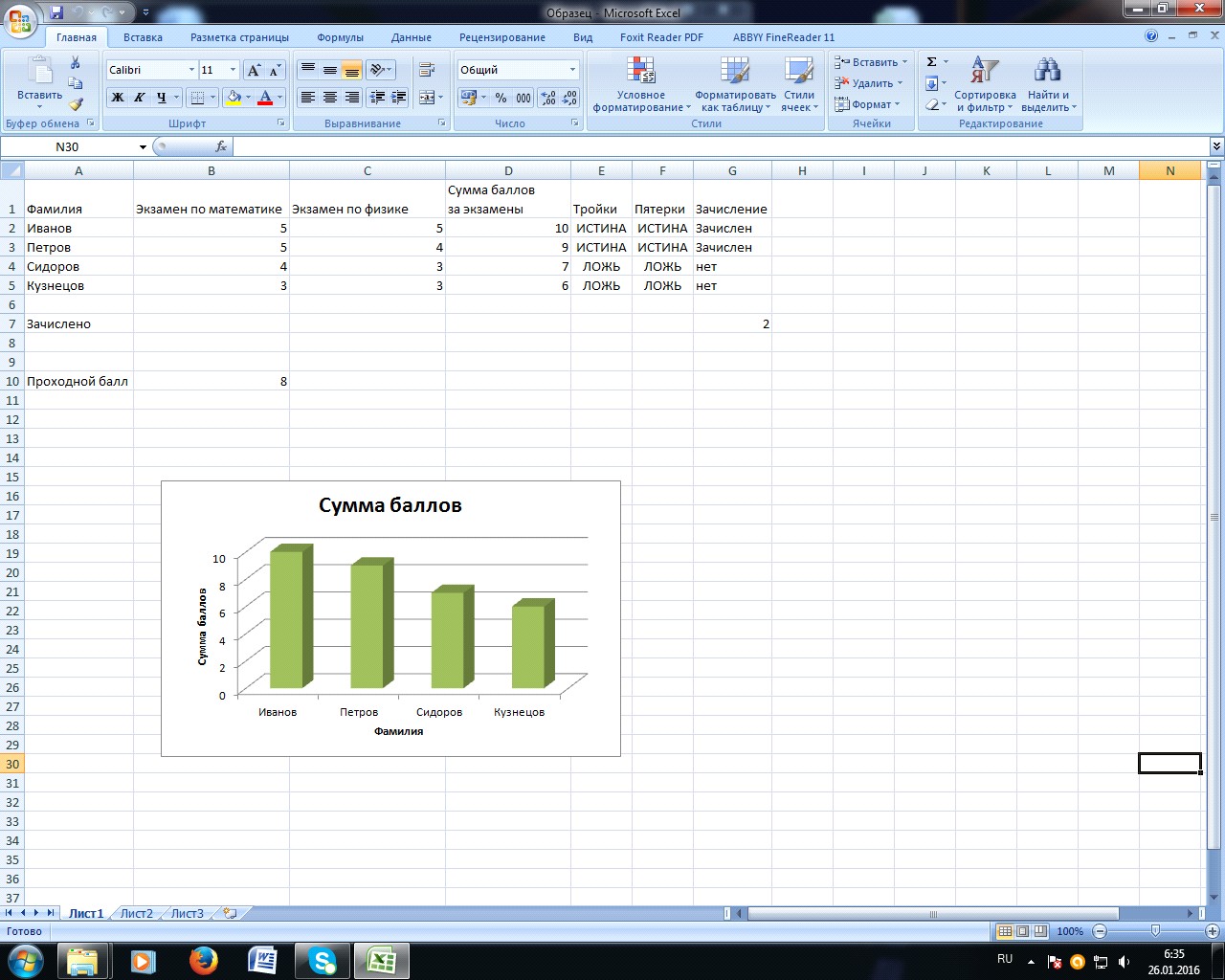This screenshot has height=980, width=1225.
Task: Click the Format Painter brush icon
Action: coord(76,104)
